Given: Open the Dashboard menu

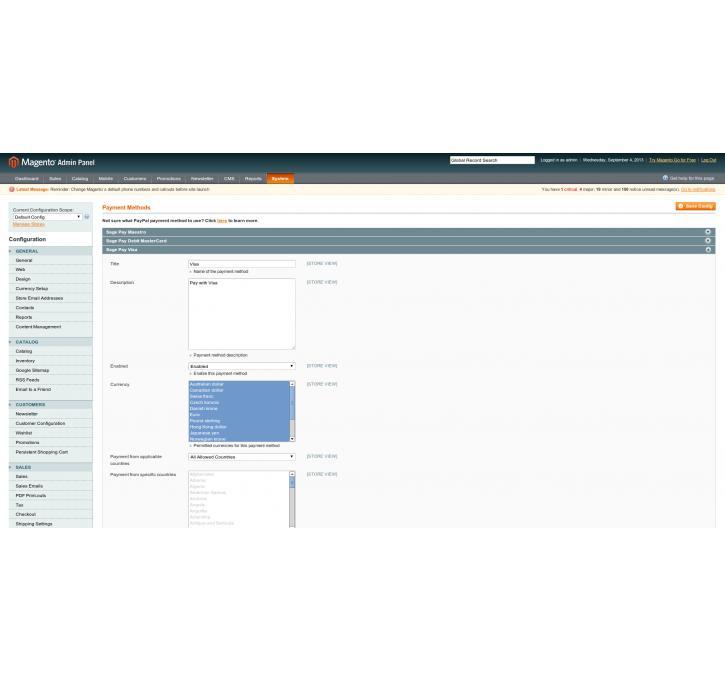Looking at the screenshot, I should click(26, 178).
